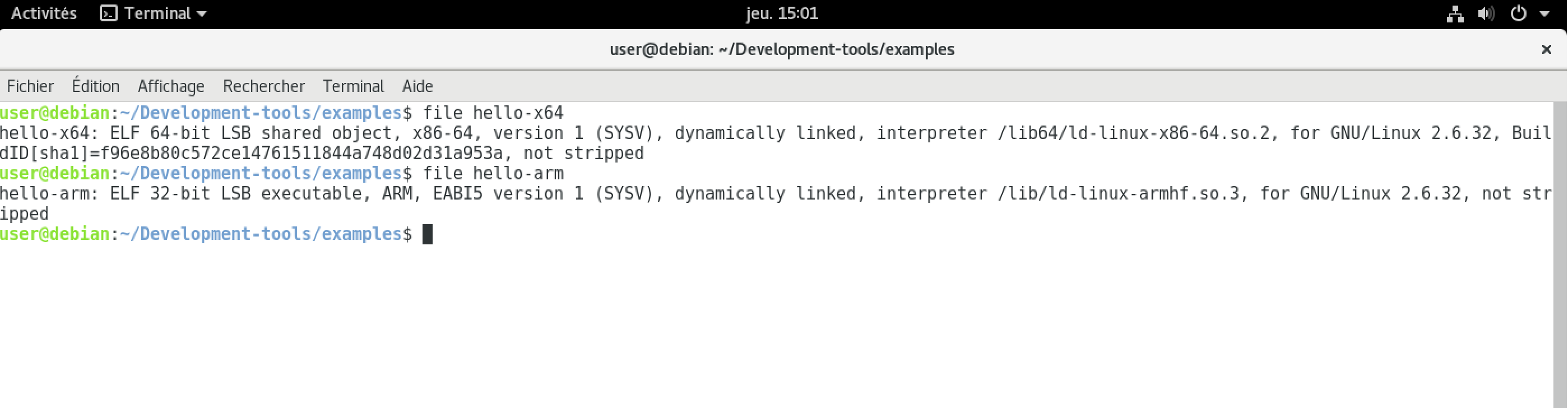Close the terminal window

pyautogui.click(x=1546, y=49)
